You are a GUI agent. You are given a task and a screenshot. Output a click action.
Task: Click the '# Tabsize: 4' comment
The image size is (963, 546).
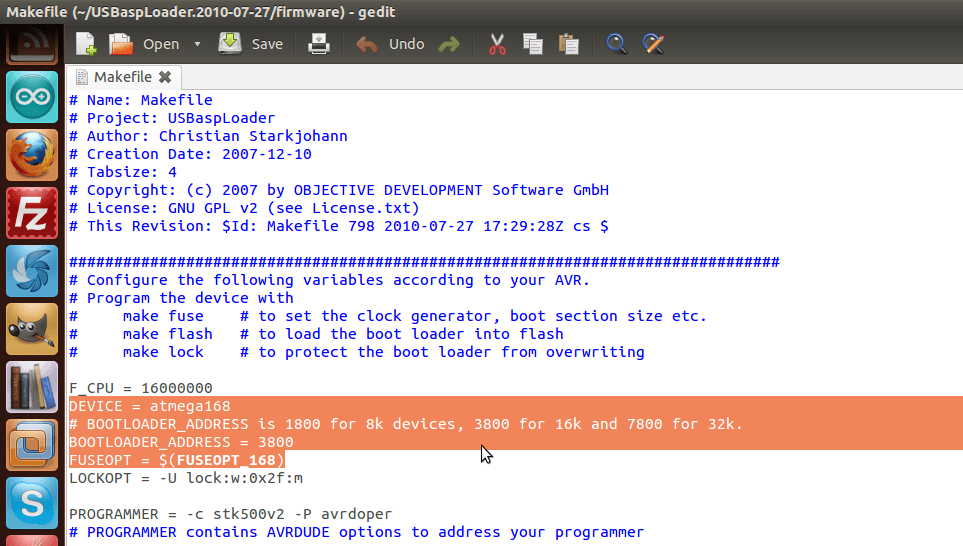click(123, 172)
